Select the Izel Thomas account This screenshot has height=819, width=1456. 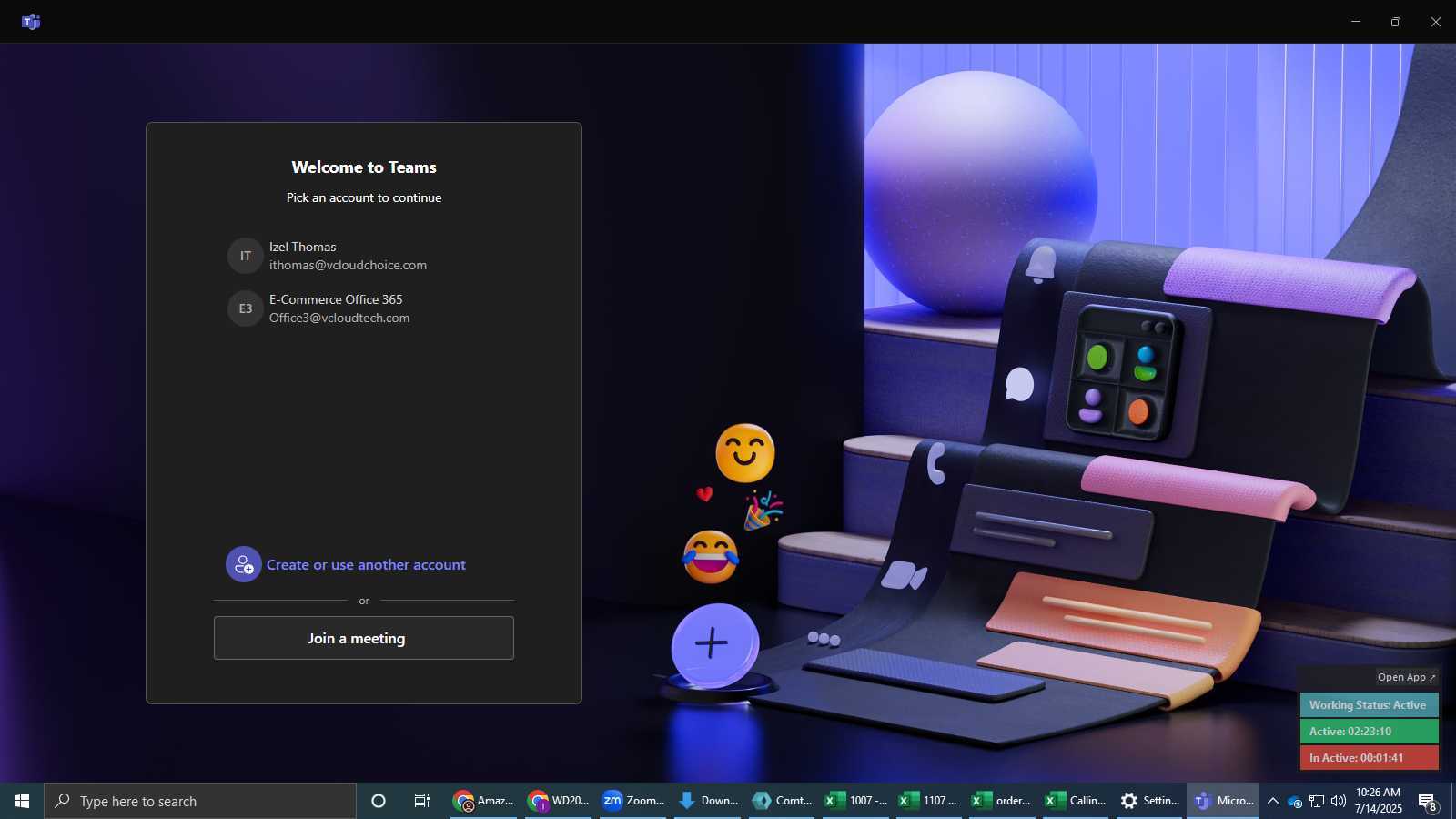click(x=364, y=256)
